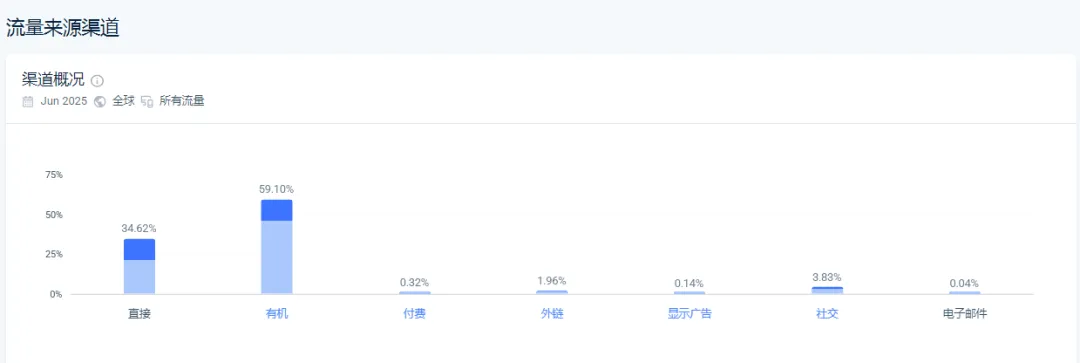Open the 社交 channel link
Image resolution: width=1080 pixels, height=363 pixels.
click(827, 314)
